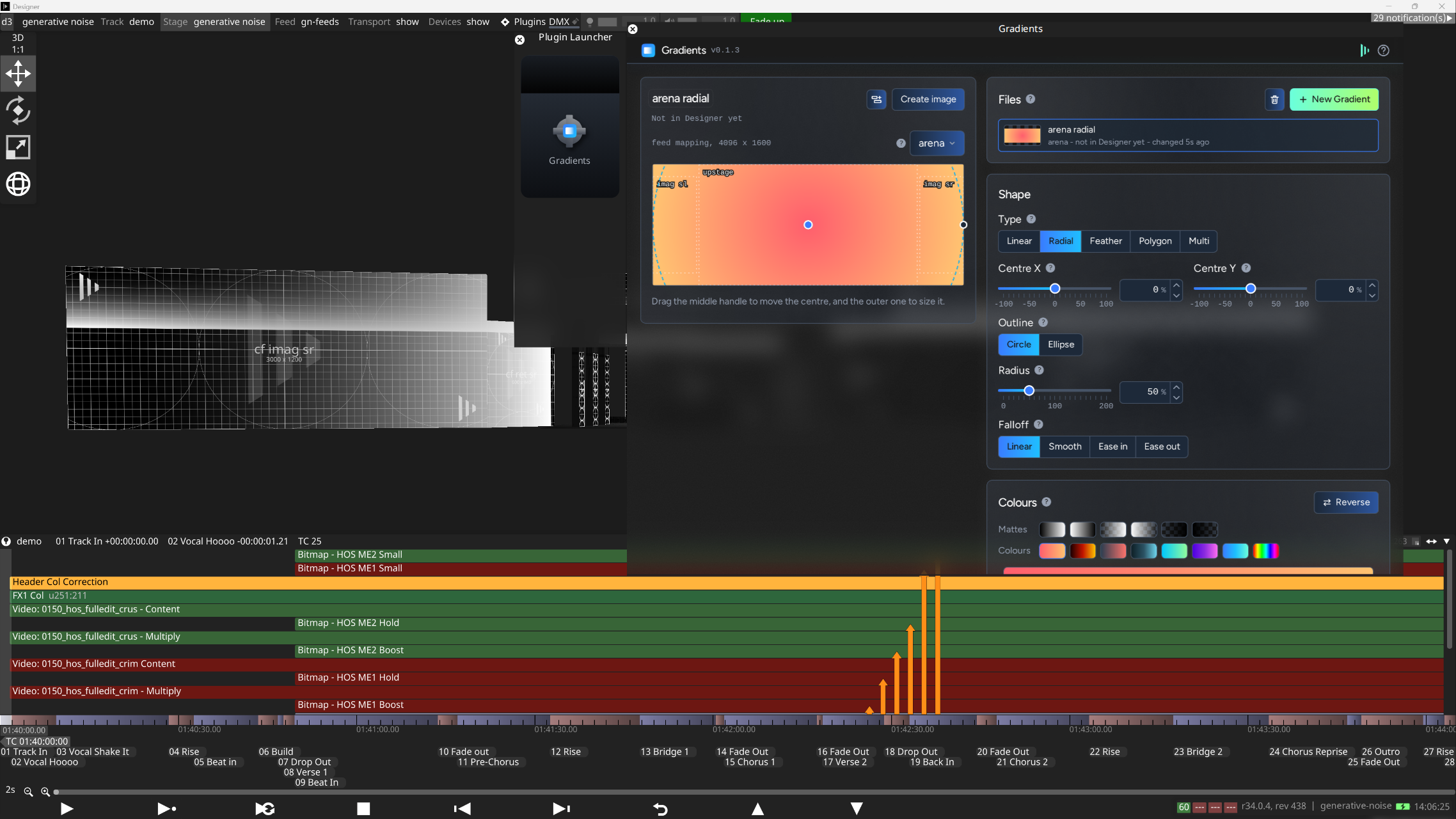Click help icon next to Radius
Image resolution: width=1456 pixels, height=819 pixels.
[1039, 370]
